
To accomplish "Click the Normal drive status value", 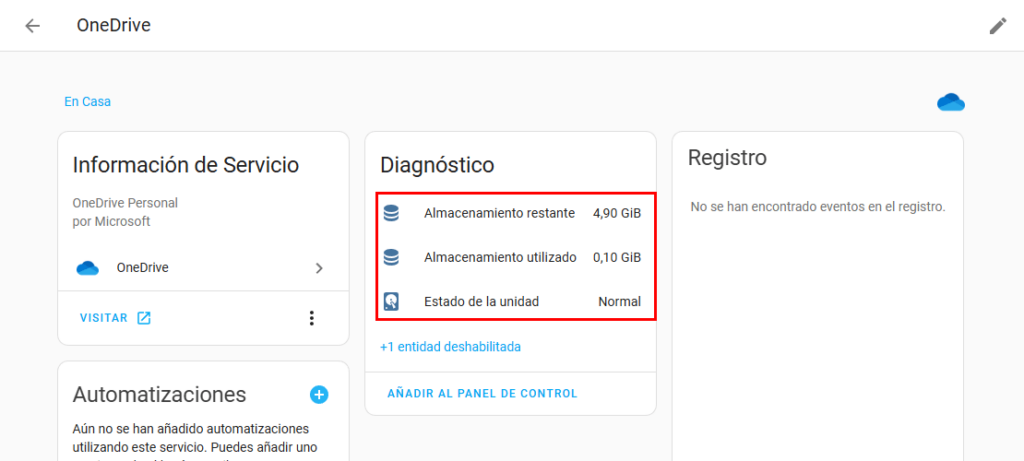I will pyautogui.click(x=619, y=301).
